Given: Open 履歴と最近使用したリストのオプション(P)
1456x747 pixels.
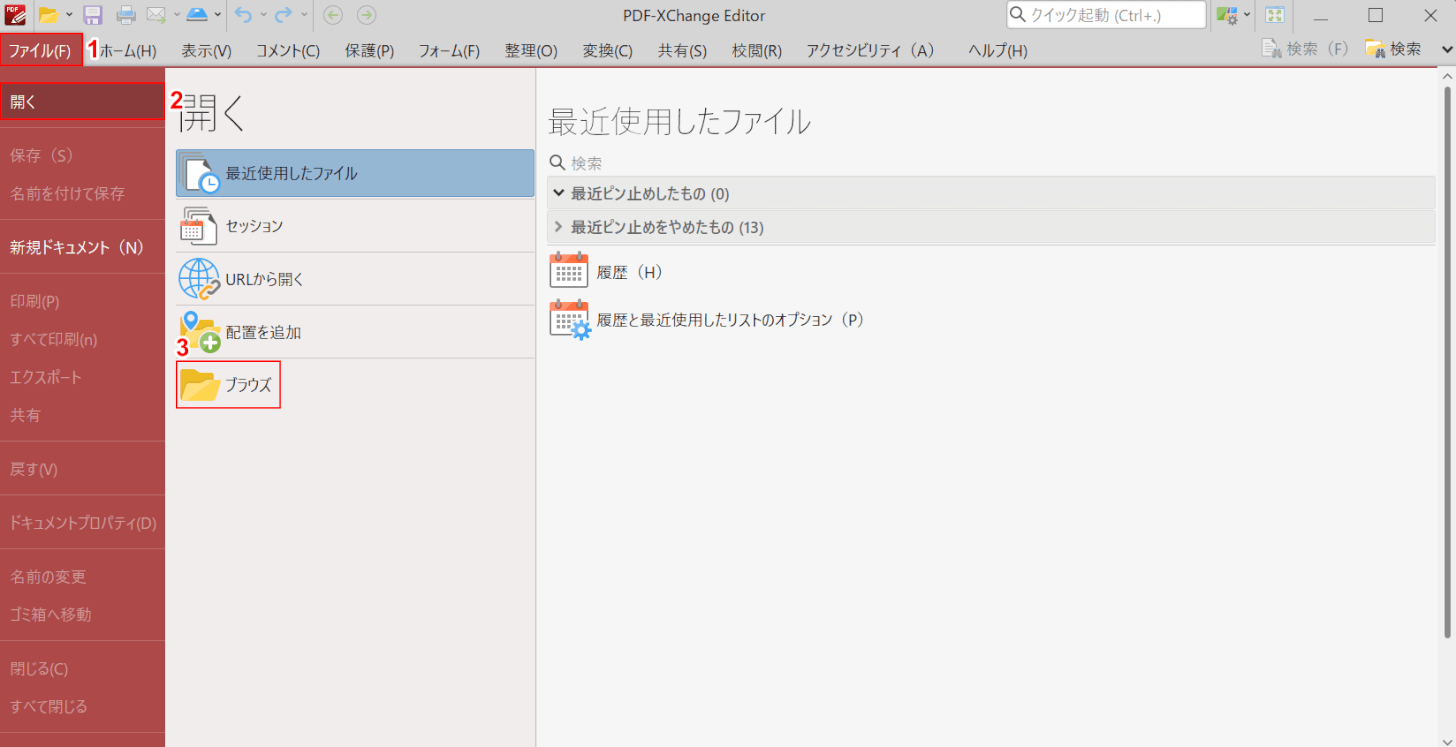Looking at the screenshot, I should [707, 320].
